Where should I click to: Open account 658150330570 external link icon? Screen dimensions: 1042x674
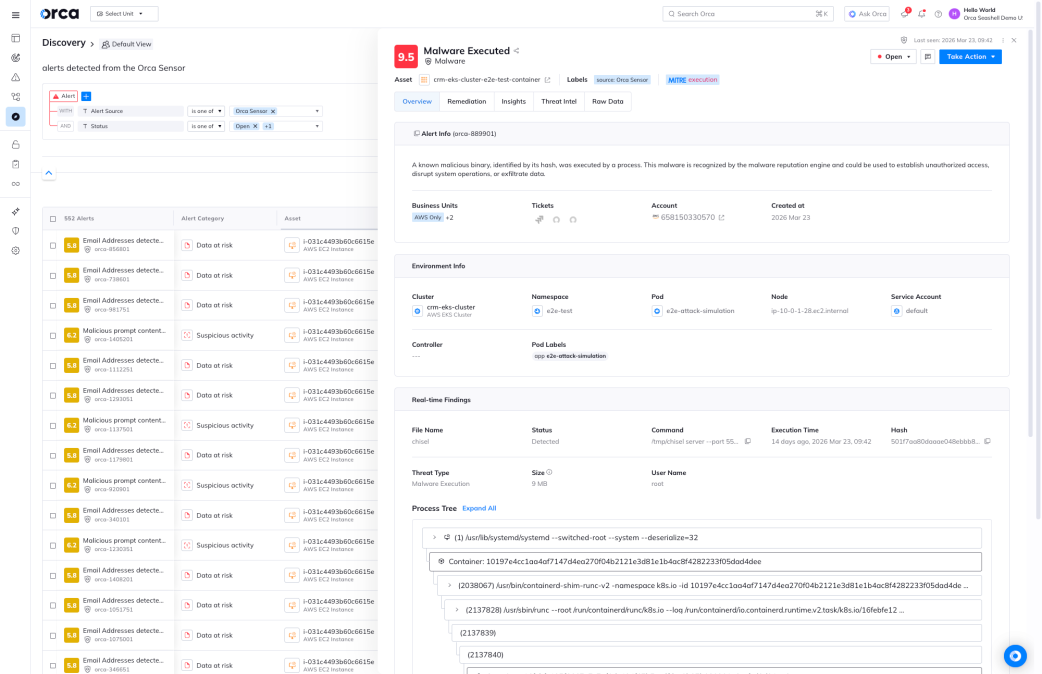(721, 217)
